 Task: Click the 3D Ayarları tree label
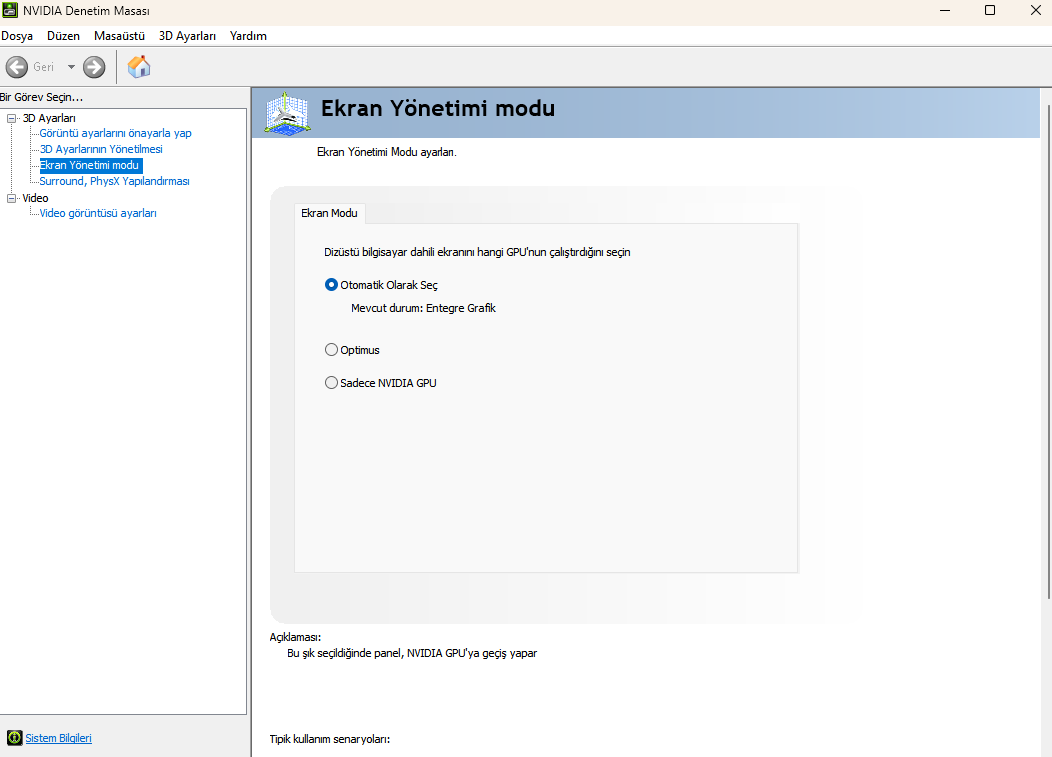(49, 118)
